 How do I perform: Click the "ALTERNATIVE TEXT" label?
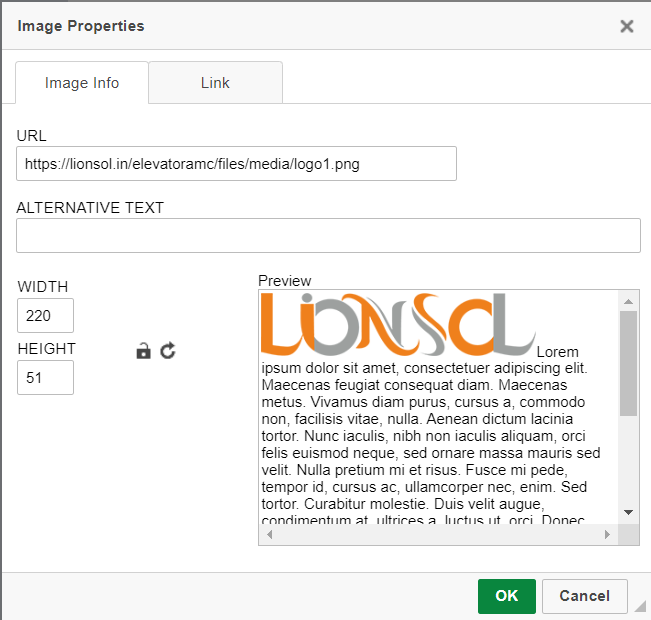pyautogui.click(x=90, y=208)
